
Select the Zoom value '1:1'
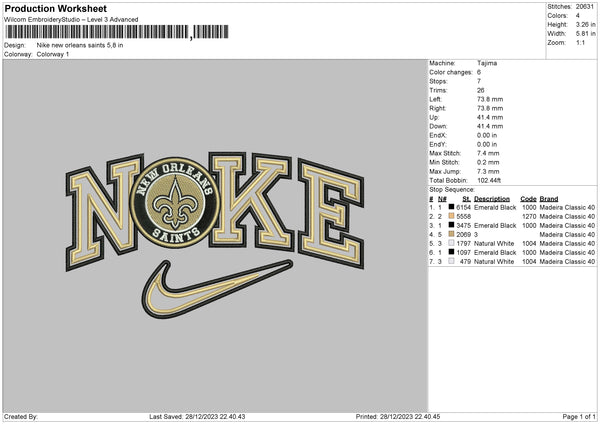580,42
